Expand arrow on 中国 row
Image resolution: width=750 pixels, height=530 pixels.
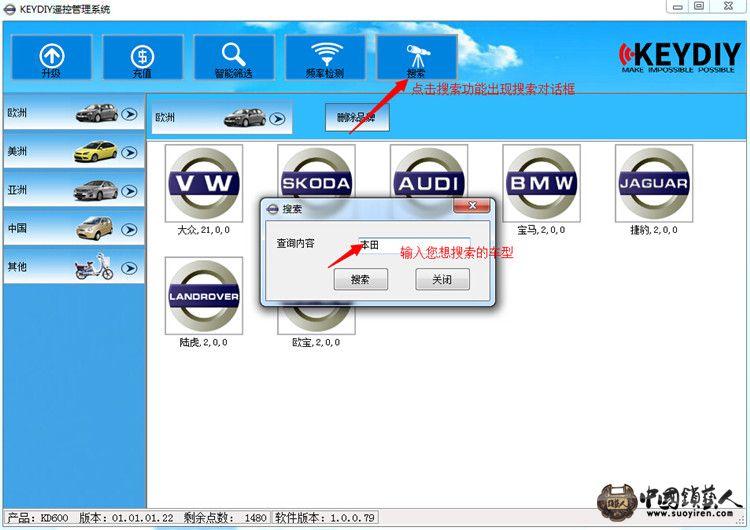point(129,230)
